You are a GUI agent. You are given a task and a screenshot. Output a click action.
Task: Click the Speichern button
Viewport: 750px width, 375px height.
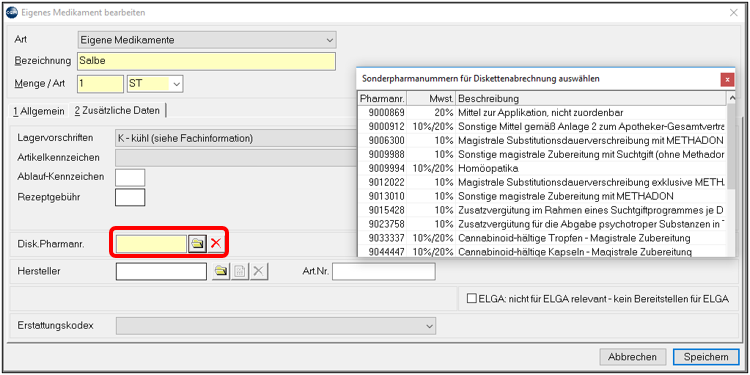[x=706, y=357]
